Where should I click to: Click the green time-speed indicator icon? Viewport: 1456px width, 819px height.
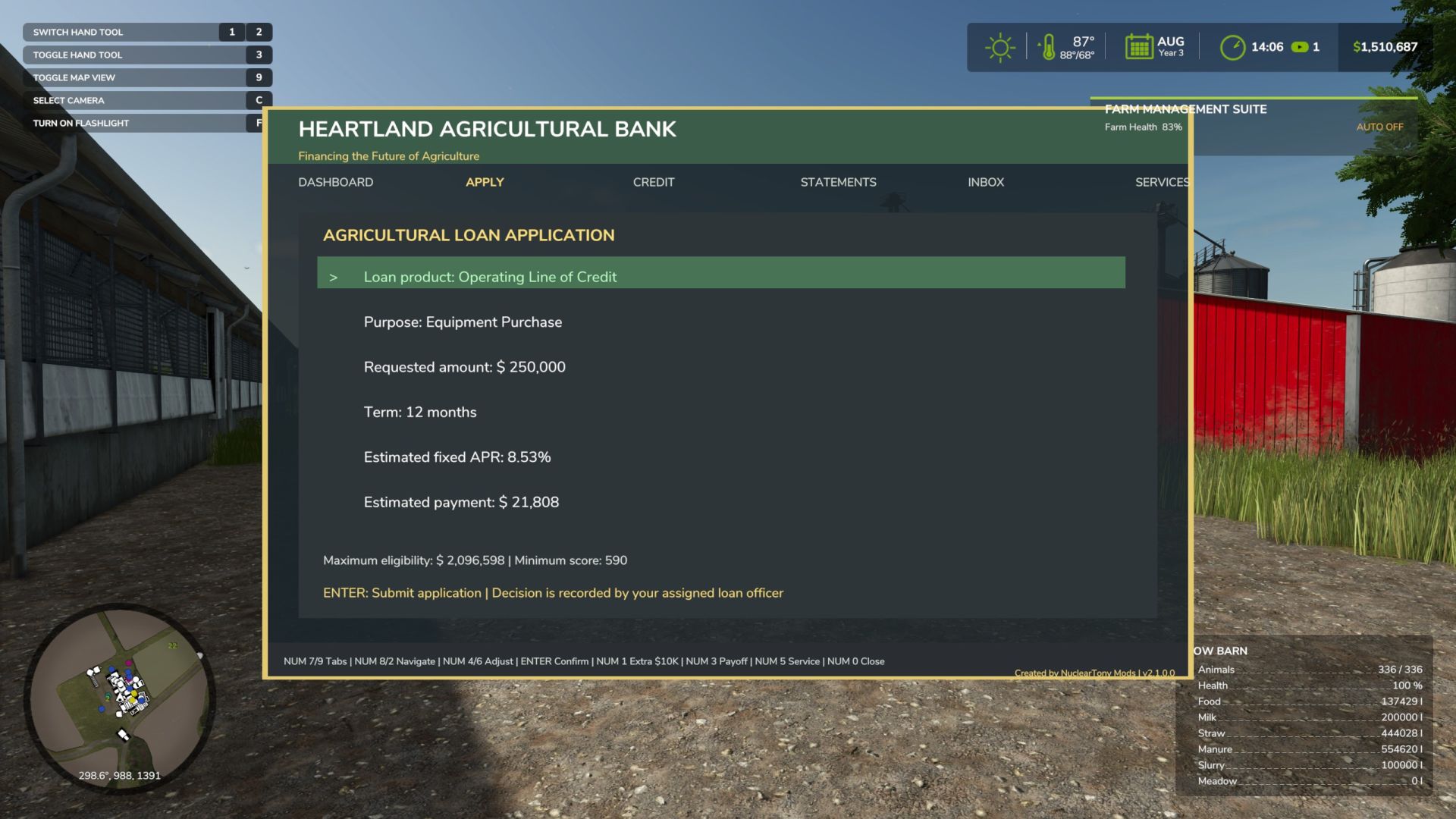coord(1300,47)
